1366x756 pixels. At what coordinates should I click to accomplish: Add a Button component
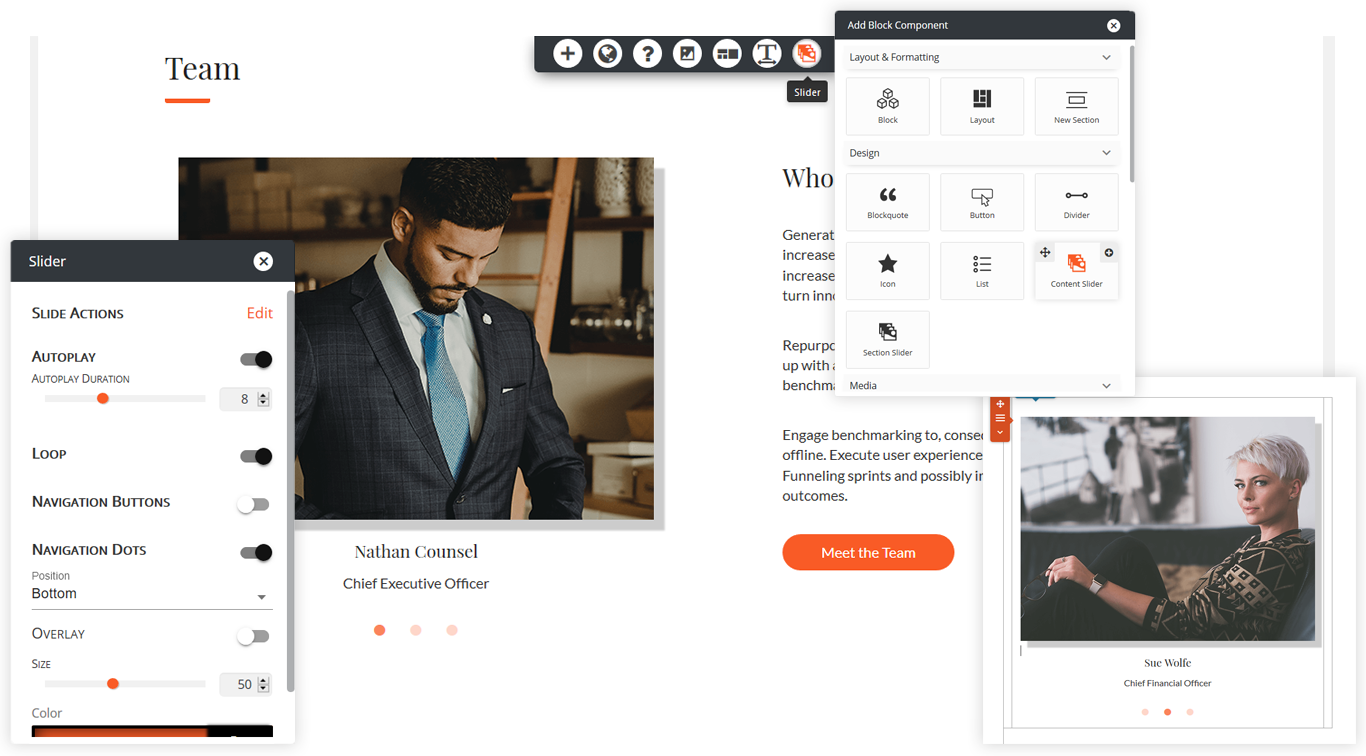(x=982, y=202)
